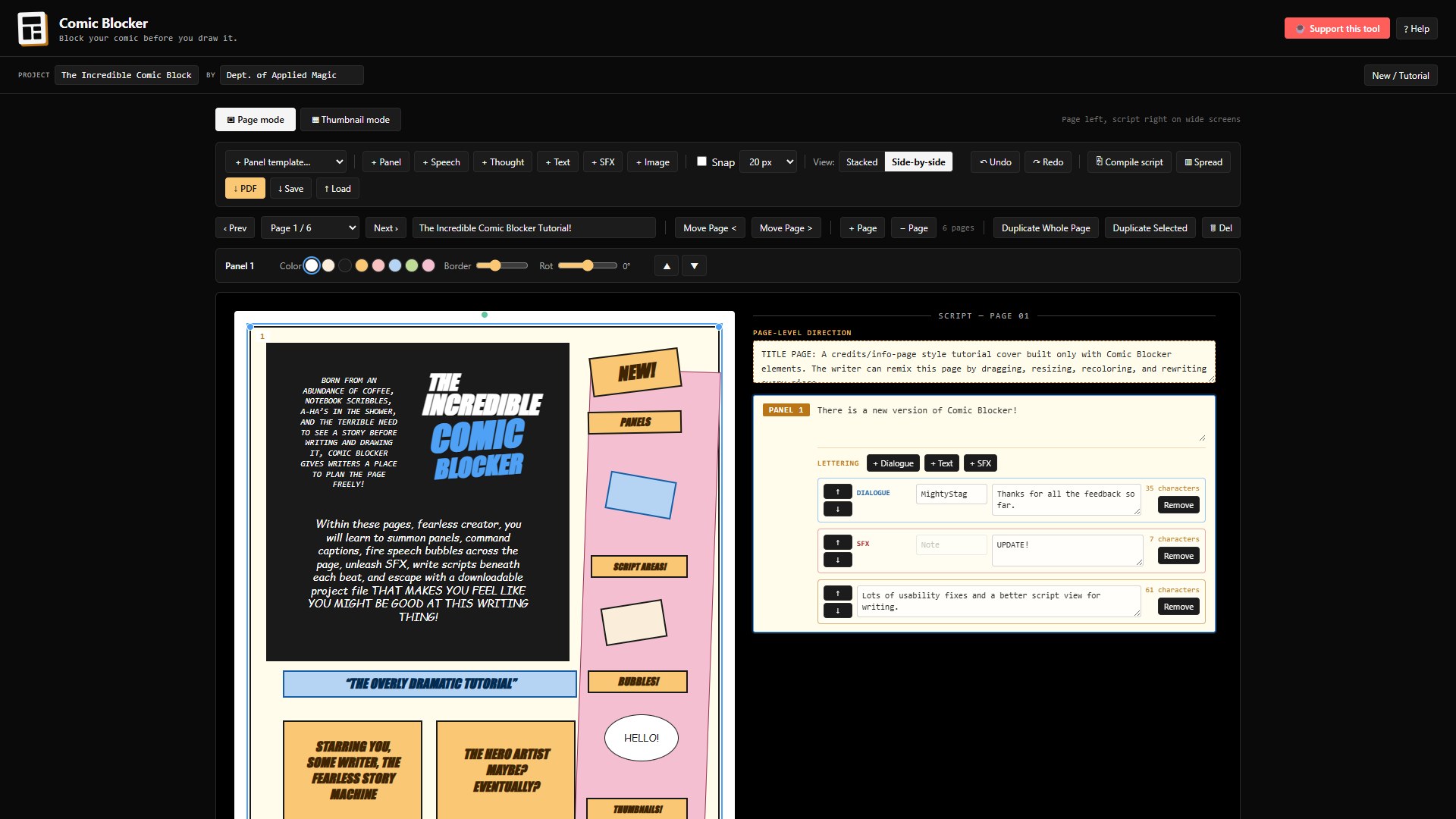The width and height of the screenshot is (1456, 819).
Task: Move the UPDATE! SFX row up
Action: (837, 542)
